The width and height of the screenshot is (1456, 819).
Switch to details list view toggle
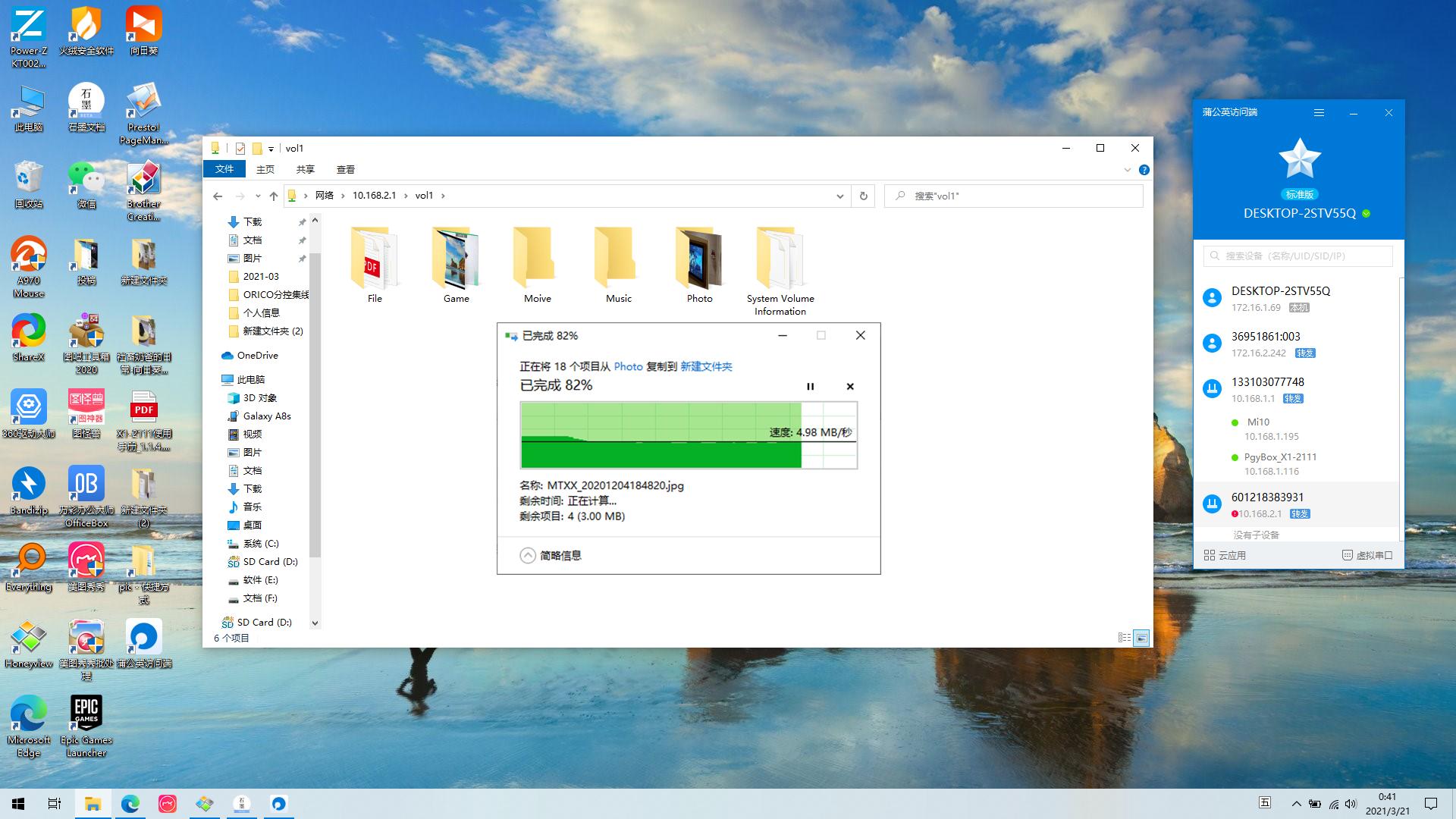[1125, 638]
